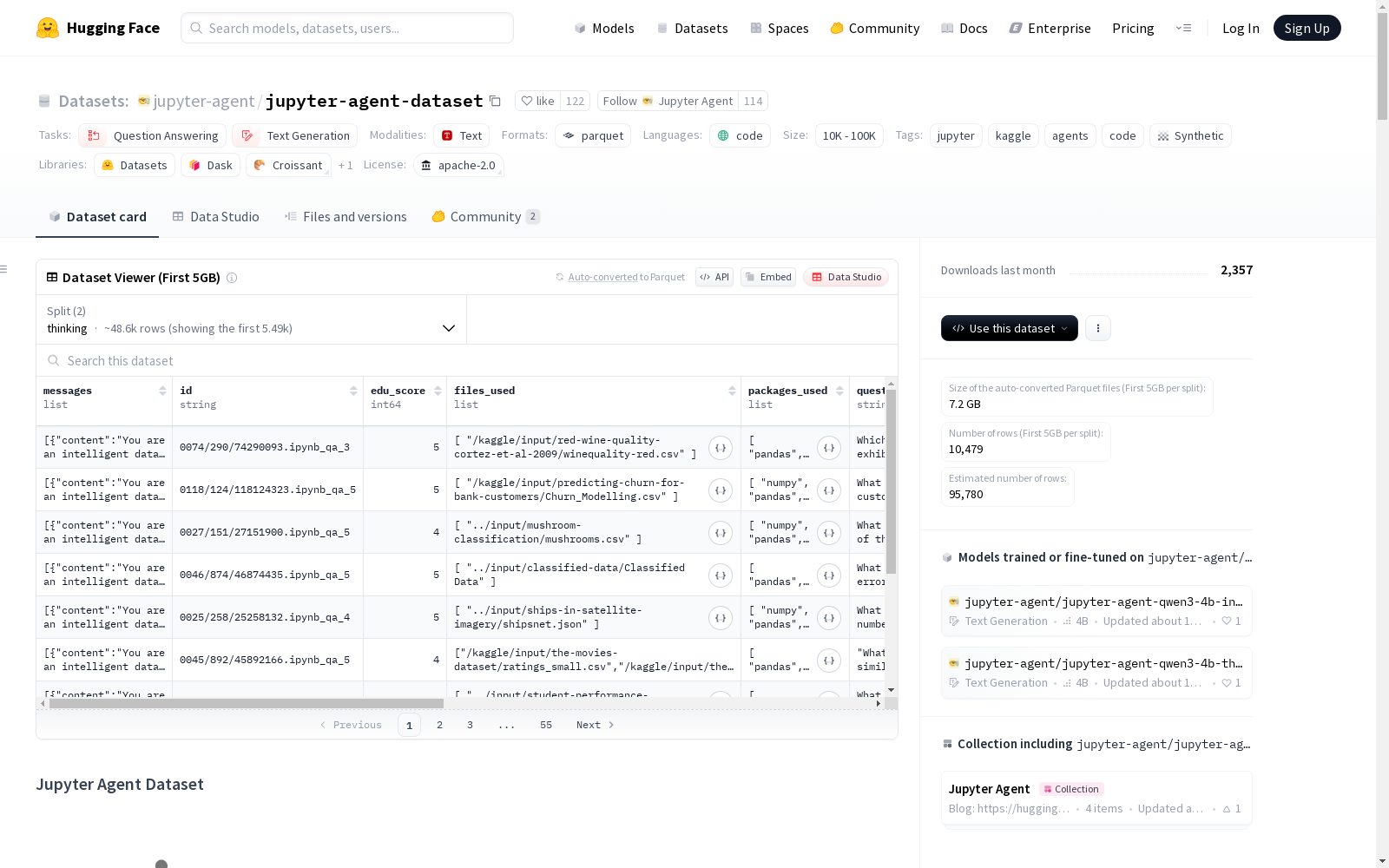Viewport: 1389px width, 868px height.
Task: Open the Jupyter Agent collection card
Action: (1096, 799)
